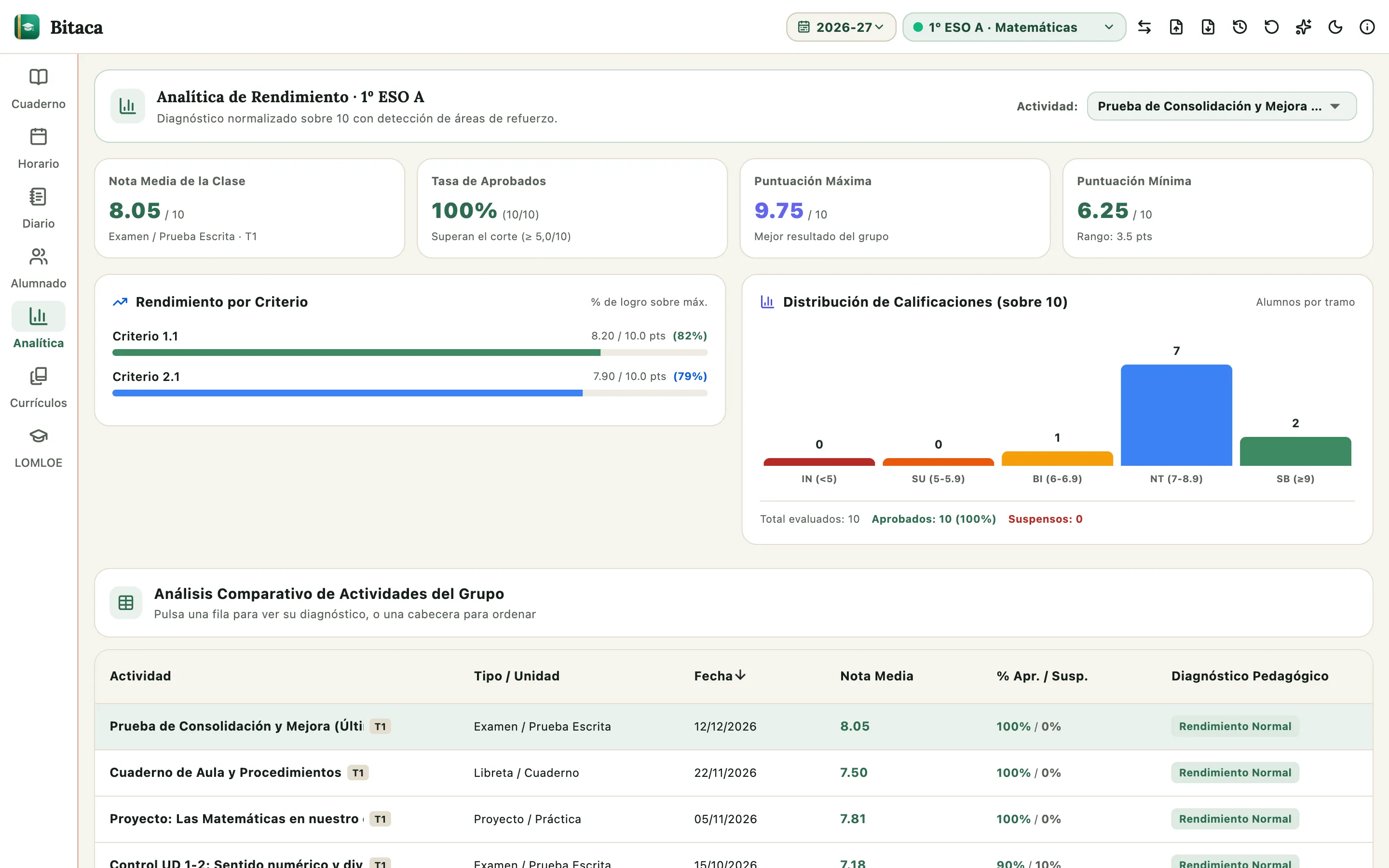Click the orange BI (6-6.9) bar

1057,459
